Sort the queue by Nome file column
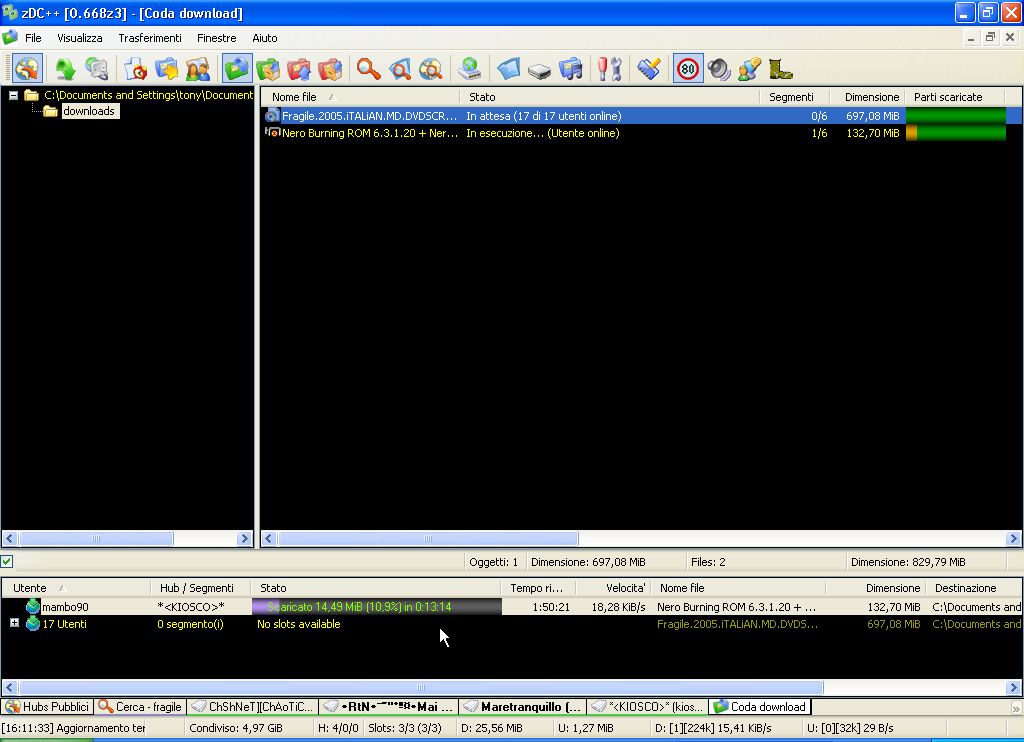 click(x=294, y=97)
